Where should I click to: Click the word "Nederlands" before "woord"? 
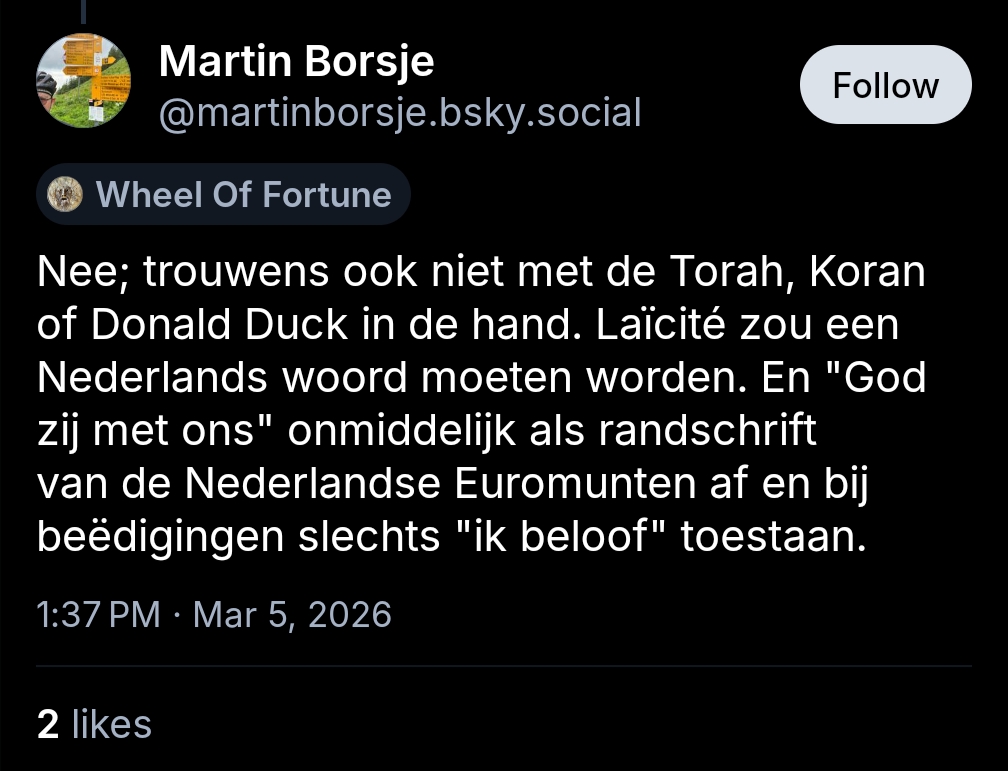pyautogui.click(x=152, y=378)
